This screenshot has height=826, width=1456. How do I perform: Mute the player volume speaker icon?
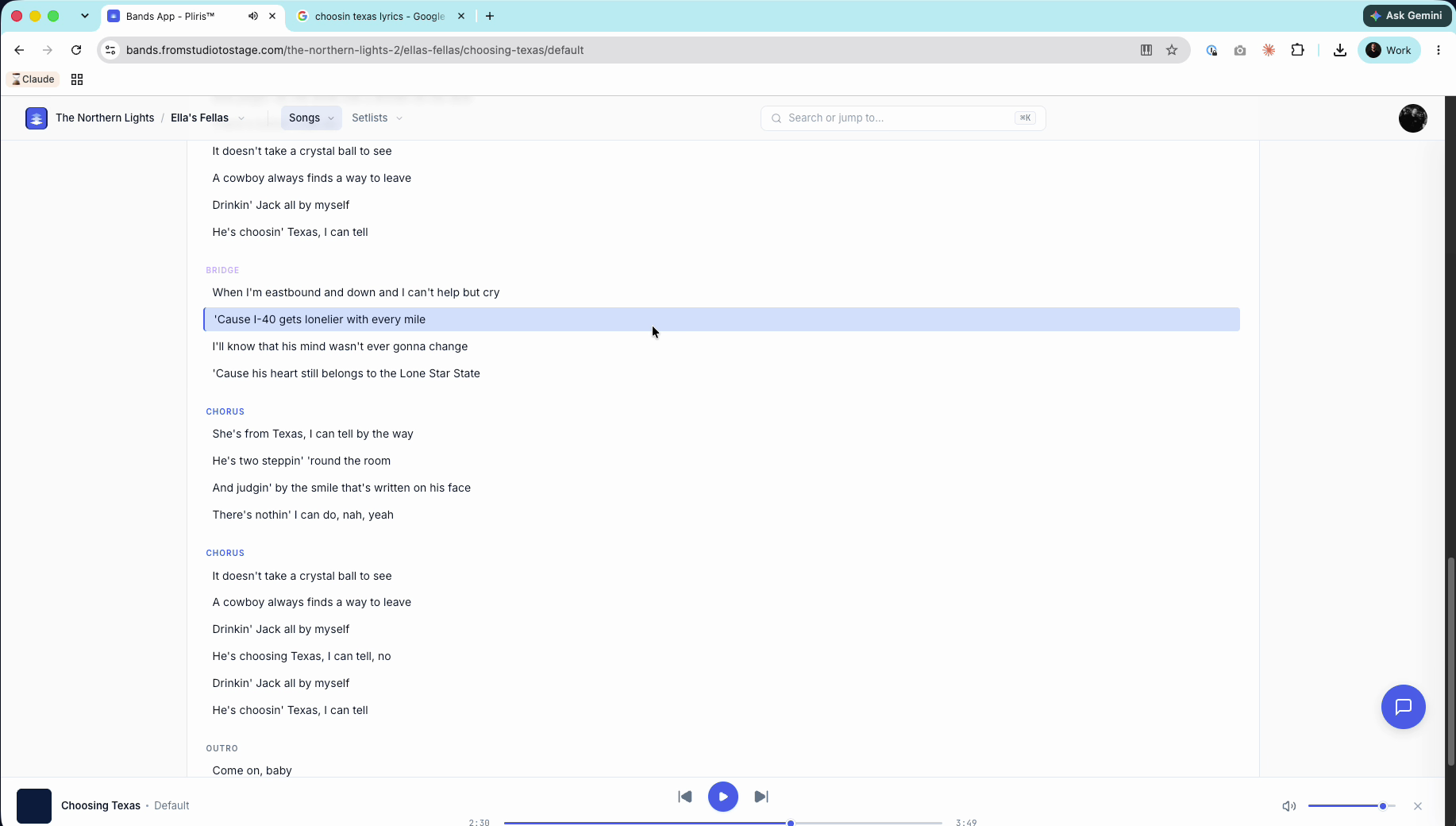point(1289,806)
